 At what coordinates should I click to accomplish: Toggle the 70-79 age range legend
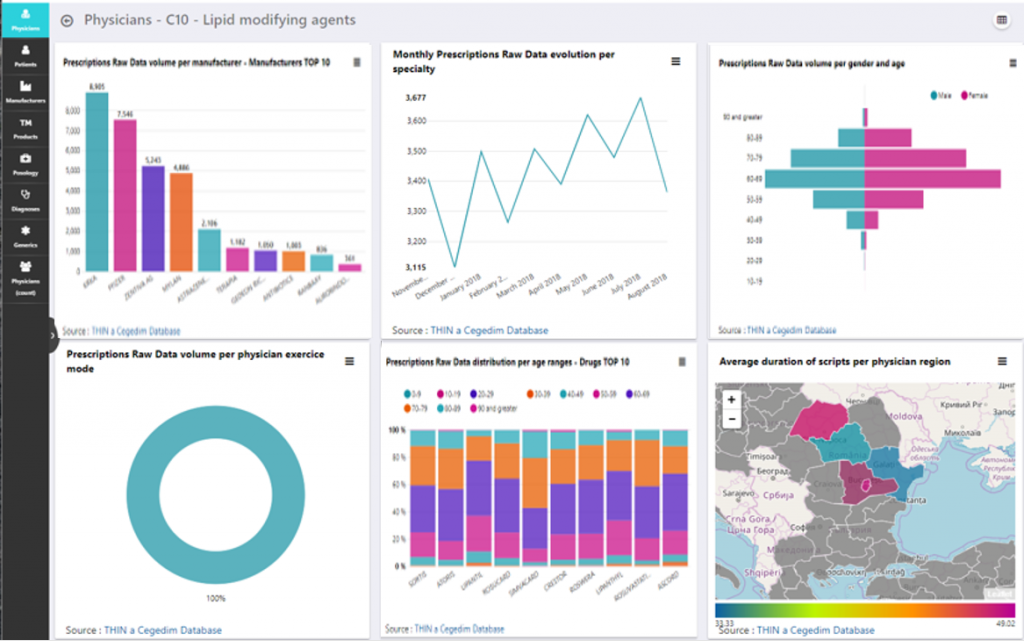415,409
